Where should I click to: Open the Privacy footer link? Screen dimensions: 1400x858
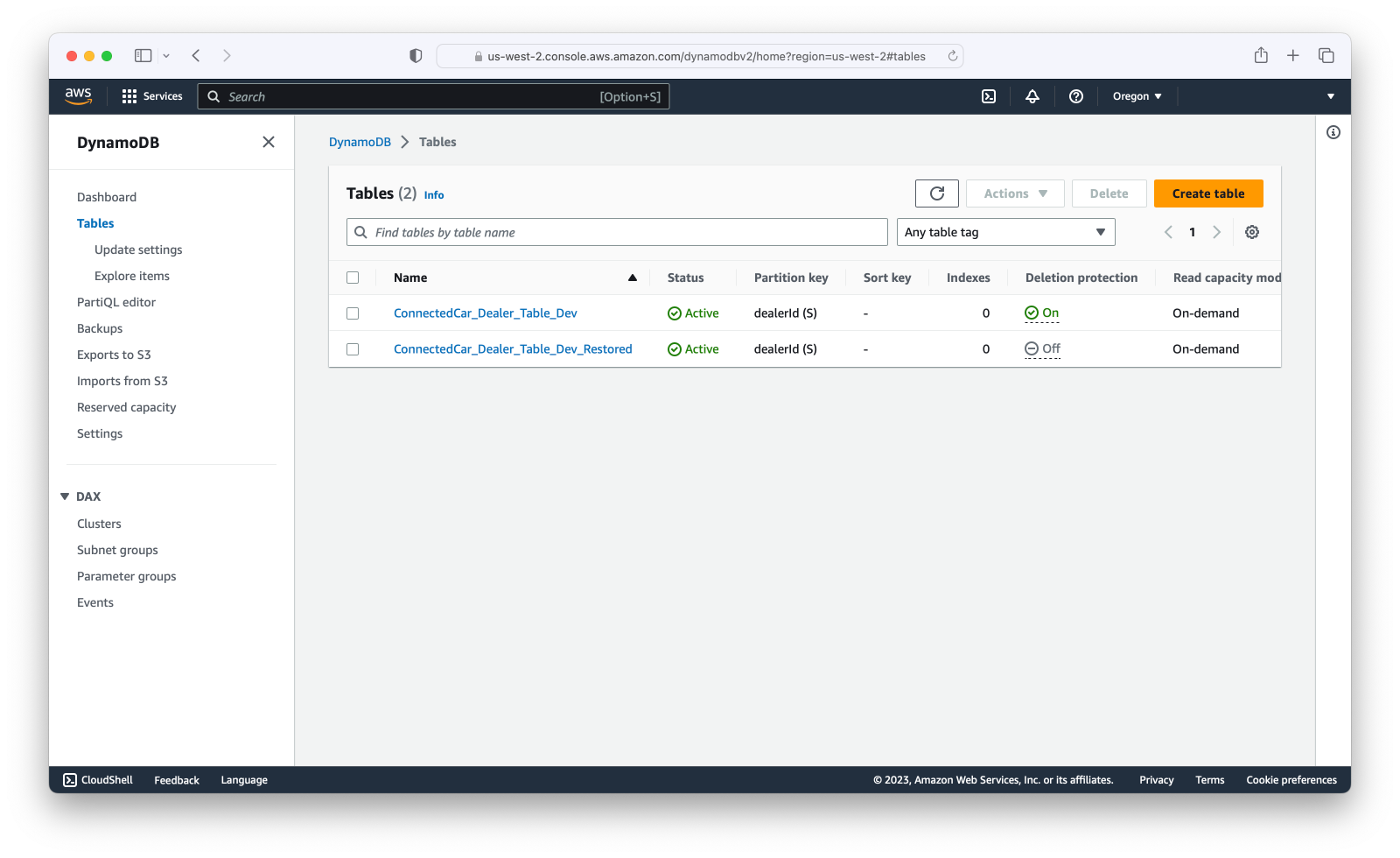1157,780
